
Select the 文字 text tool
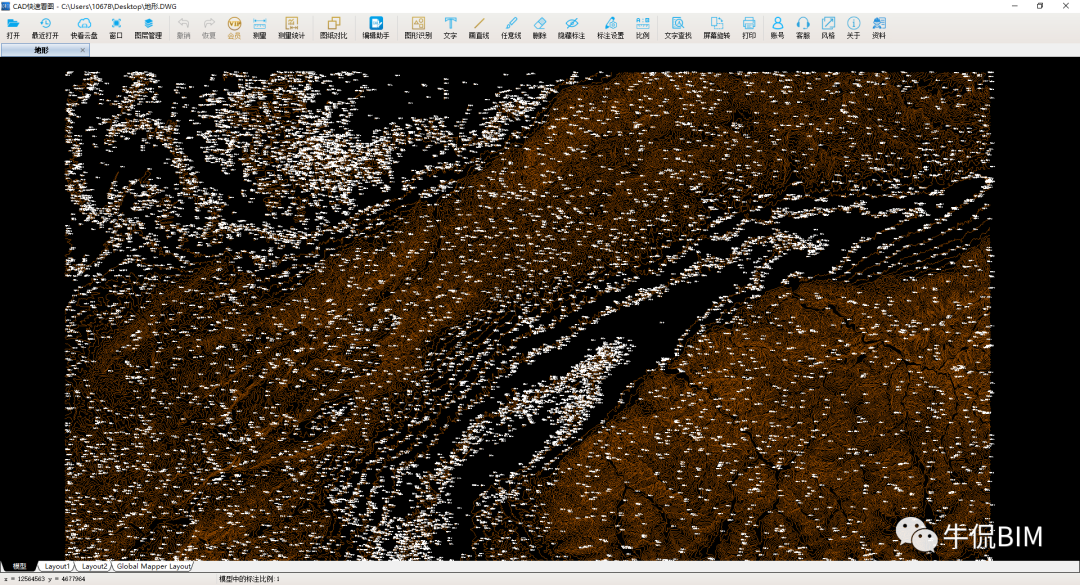tap(450, 28)
